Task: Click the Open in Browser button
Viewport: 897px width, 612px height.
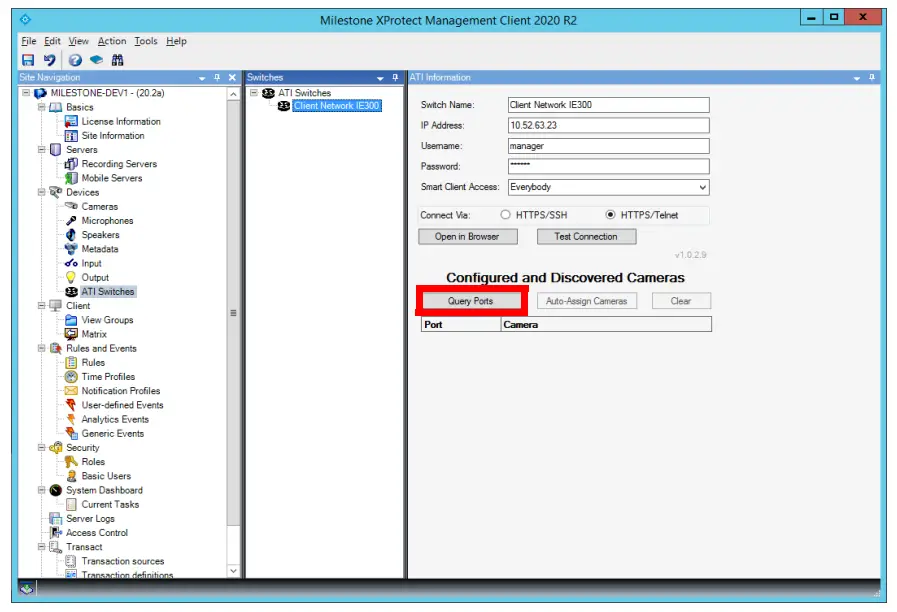Action: [467, 236]
